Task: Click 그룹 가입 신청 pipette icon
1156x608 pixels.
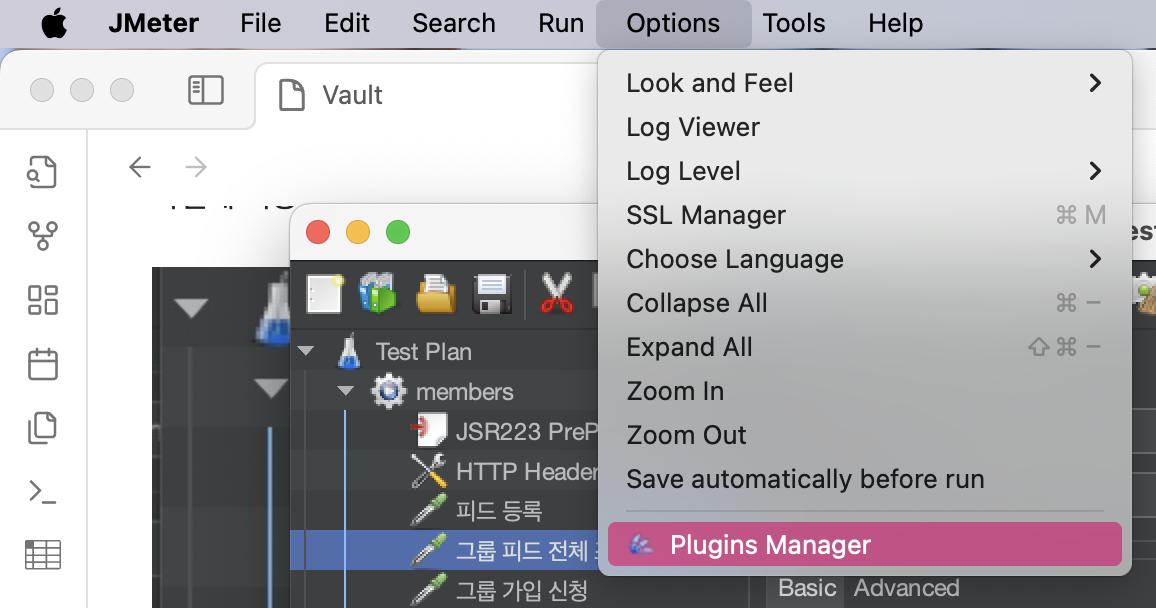Action: (x=429, y=590)
